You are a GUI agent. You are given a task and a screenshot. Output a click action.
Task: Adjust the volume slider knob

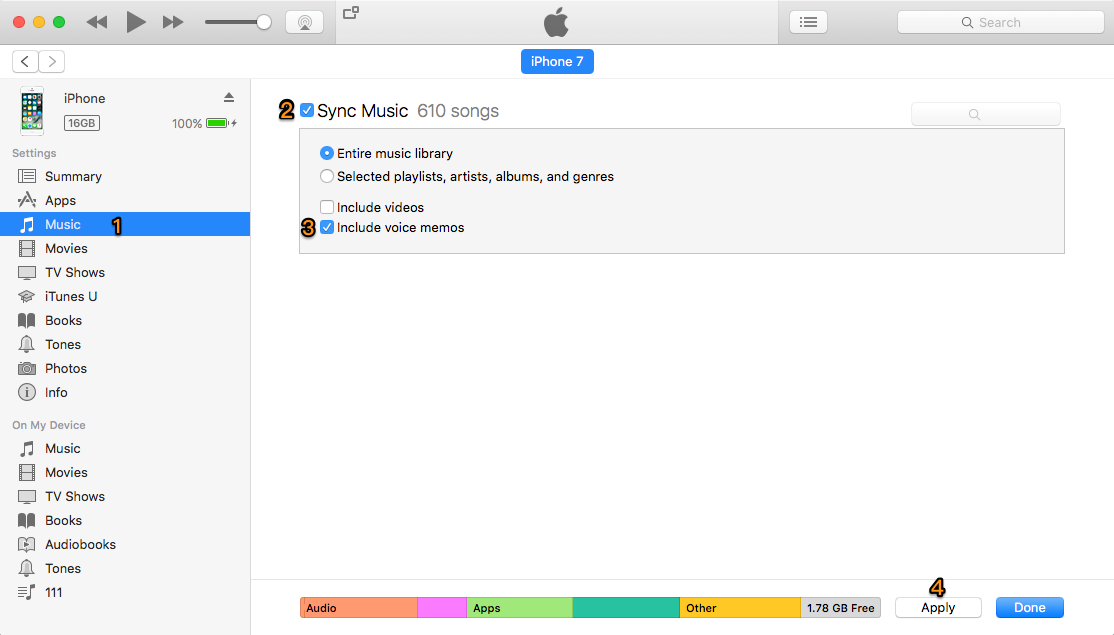[x=264, y=22]
